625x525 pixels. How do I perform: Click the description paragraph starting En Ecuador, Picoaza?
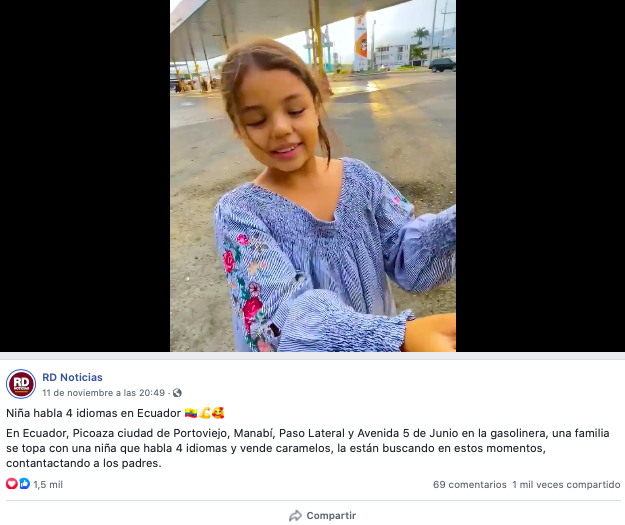tap(308, 448)
